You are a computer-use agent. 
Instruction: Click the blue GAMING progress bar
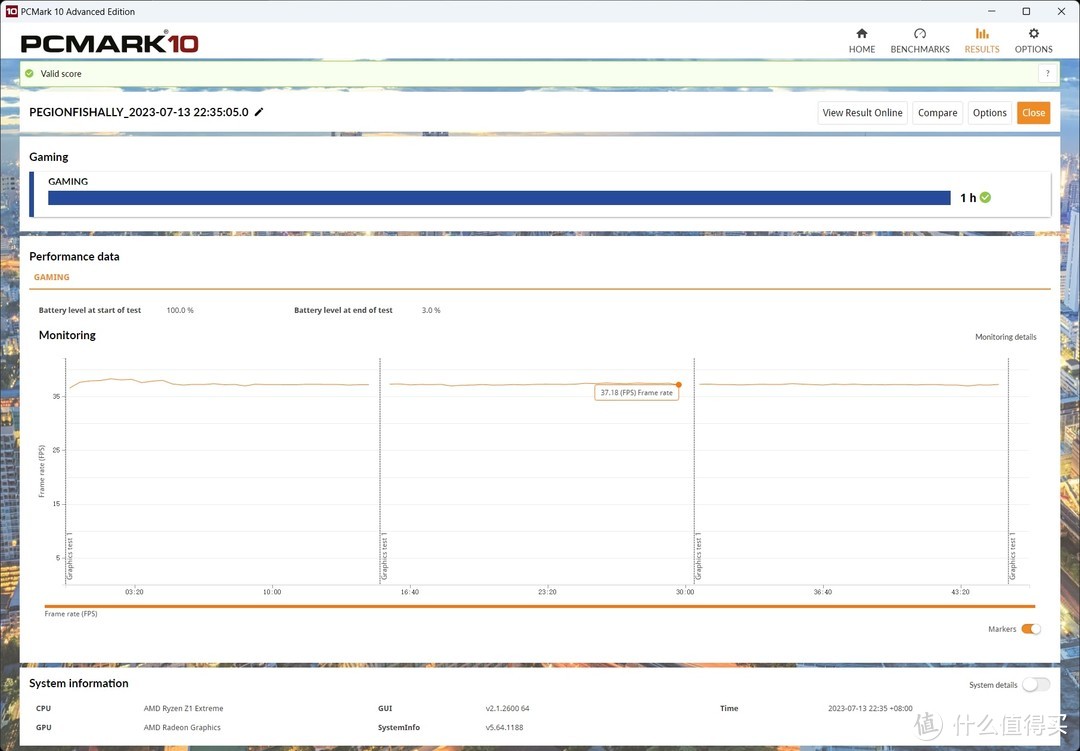499,198
